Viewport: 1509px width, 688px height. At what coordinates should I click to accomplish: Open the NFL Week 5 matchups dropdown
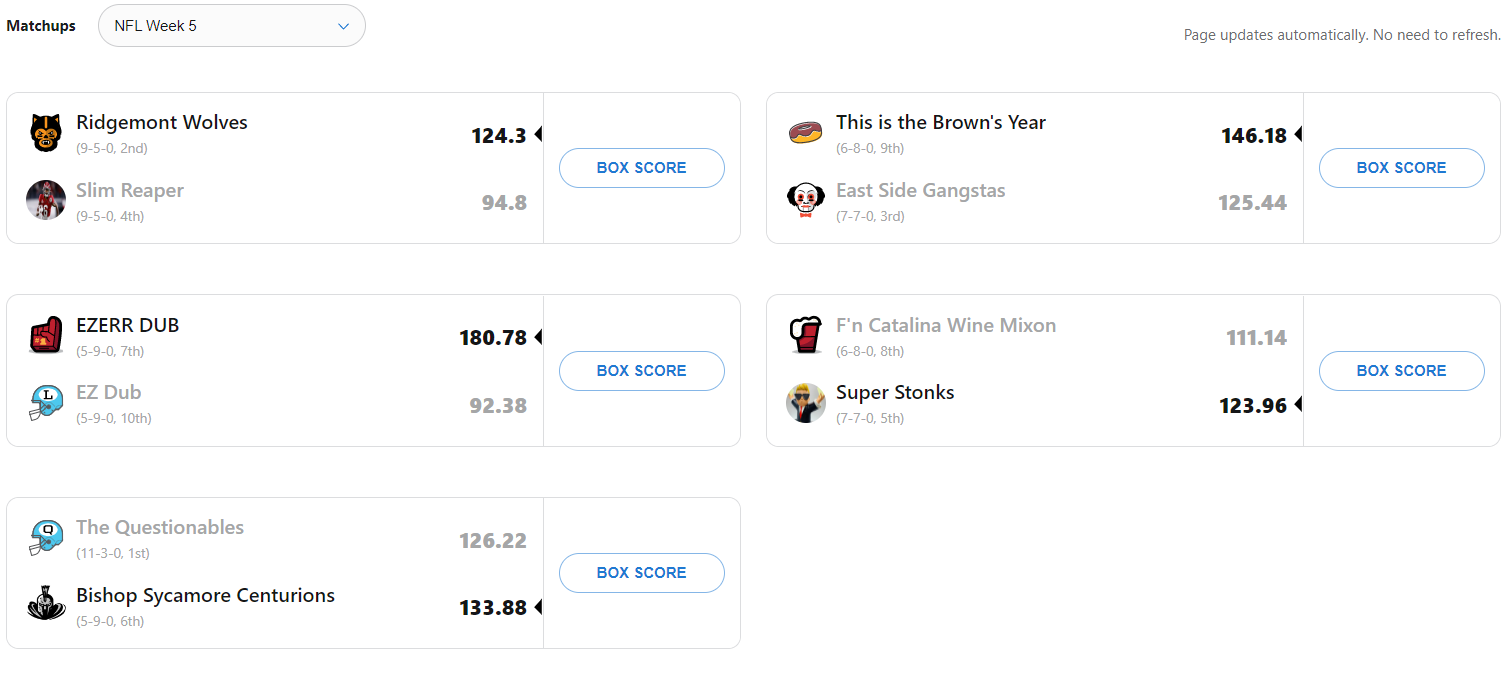pos(232,26)
